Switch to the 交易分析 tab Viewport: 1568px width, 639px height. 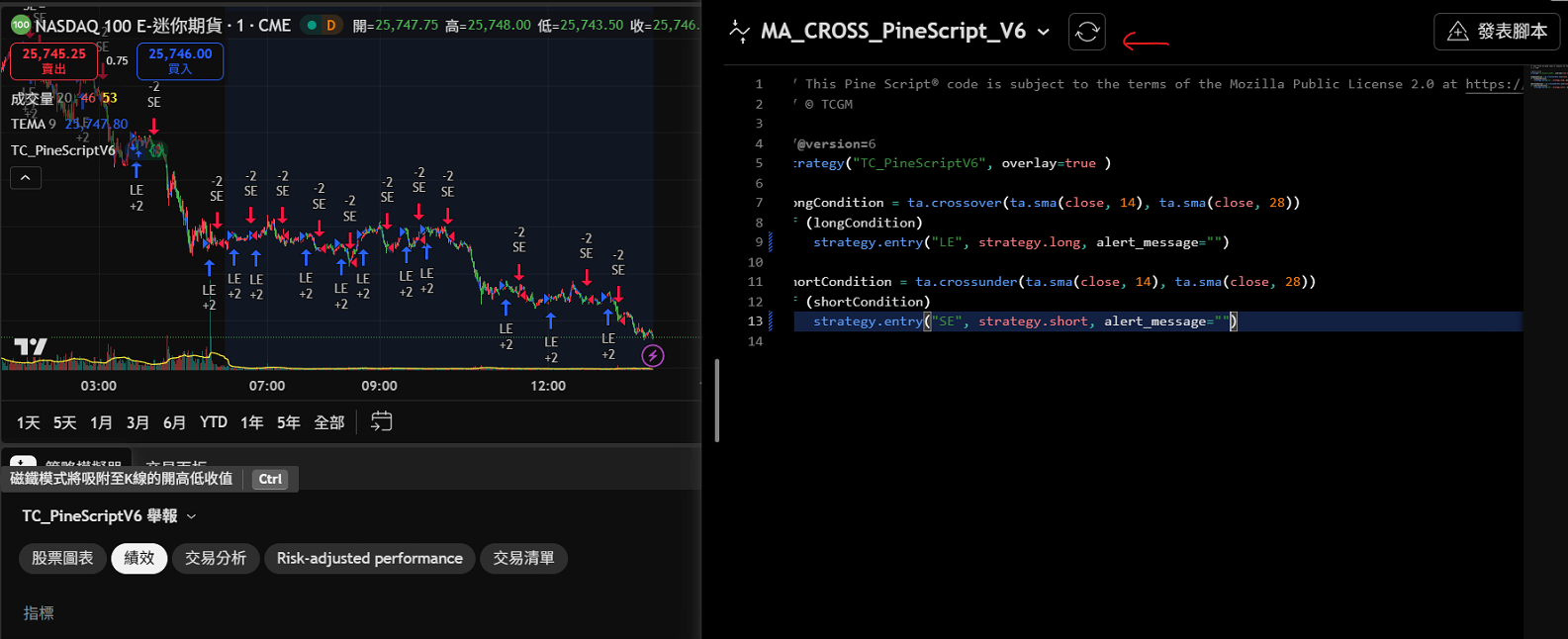pyautogui.click(x=216, y=558)
